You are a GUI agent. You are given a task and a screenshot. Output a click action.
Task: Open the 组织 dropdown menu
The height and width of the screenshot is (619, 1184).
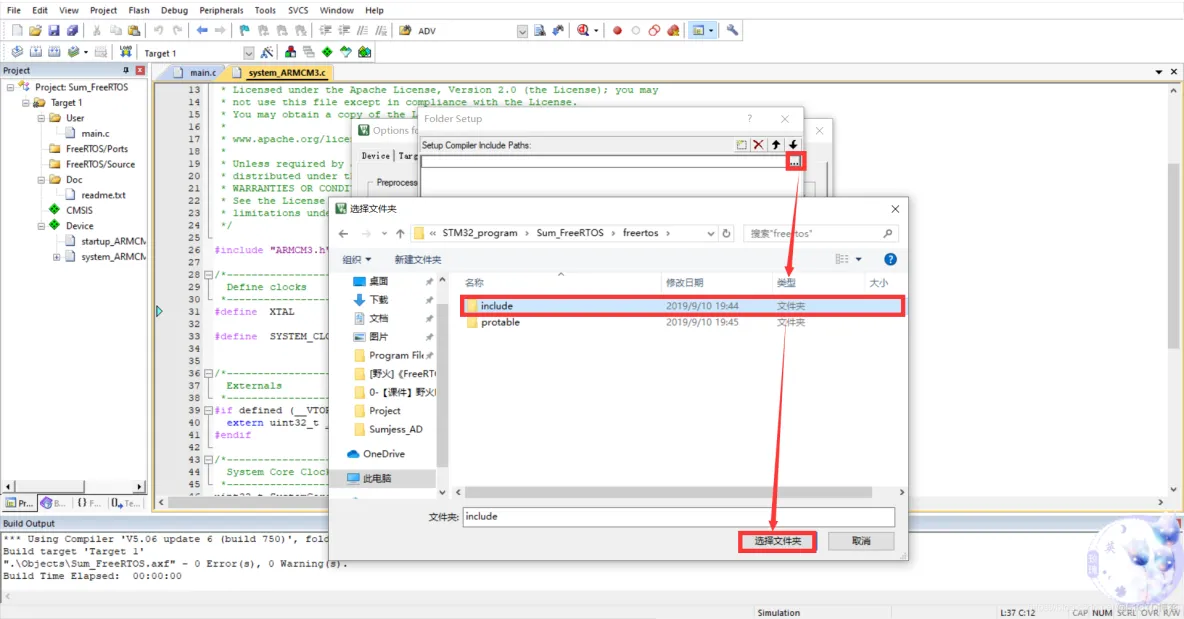[356, 260]
